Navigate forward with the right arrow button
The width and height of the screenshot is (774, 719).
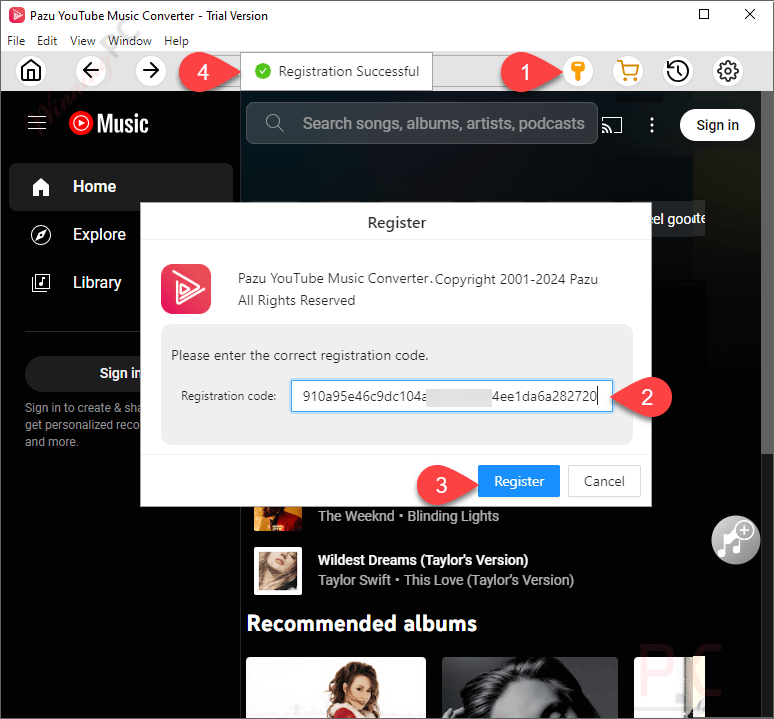pos(151,71)
